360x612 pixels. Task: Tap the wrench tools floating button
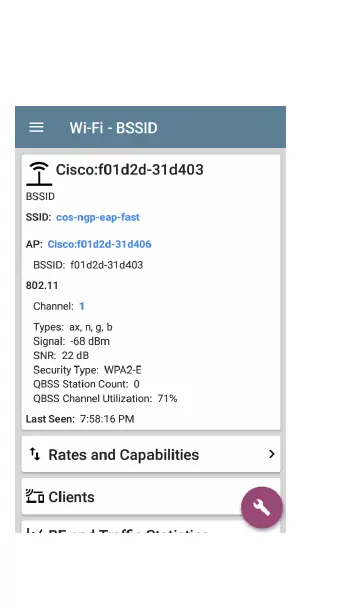(x=262, y=507)
